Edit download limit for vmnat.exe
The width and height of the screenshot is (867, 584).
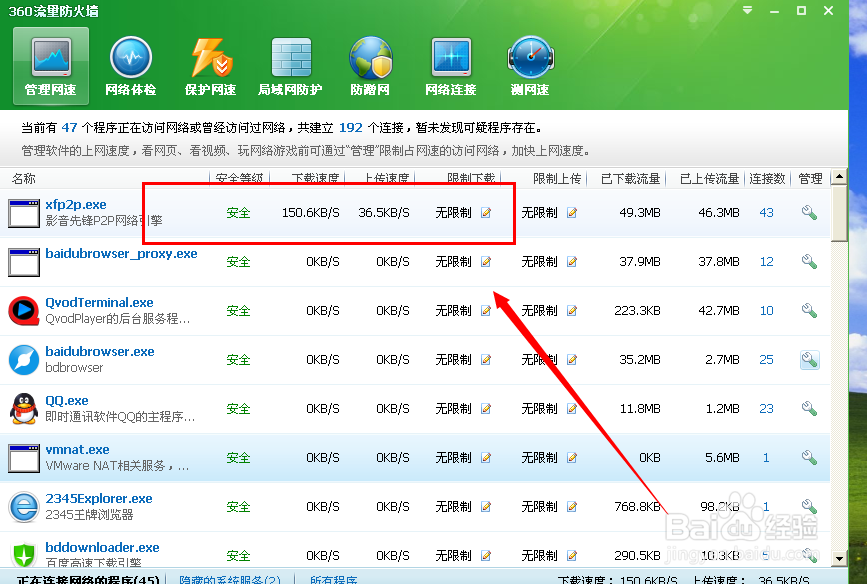pyautogui.click(x=486, y=457)
